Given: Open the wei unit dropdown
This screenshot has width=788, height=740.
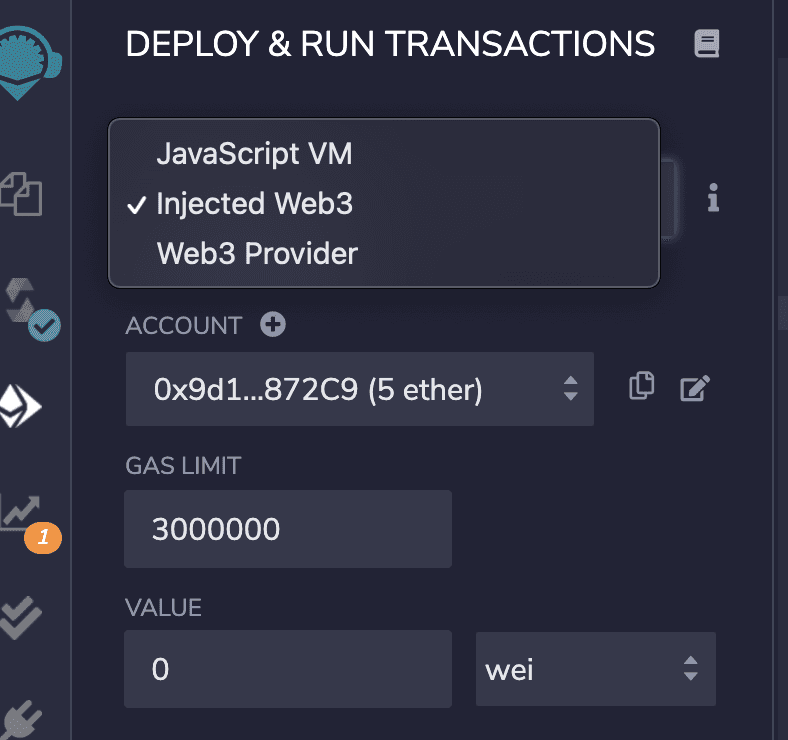Looking at the screenshot, I should [x=595, y=669].
